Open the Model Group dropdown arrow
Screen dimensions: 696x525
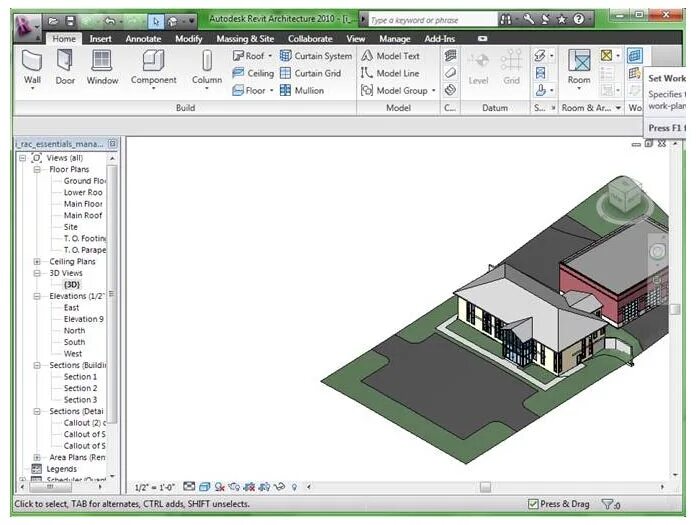pos(433,91)
